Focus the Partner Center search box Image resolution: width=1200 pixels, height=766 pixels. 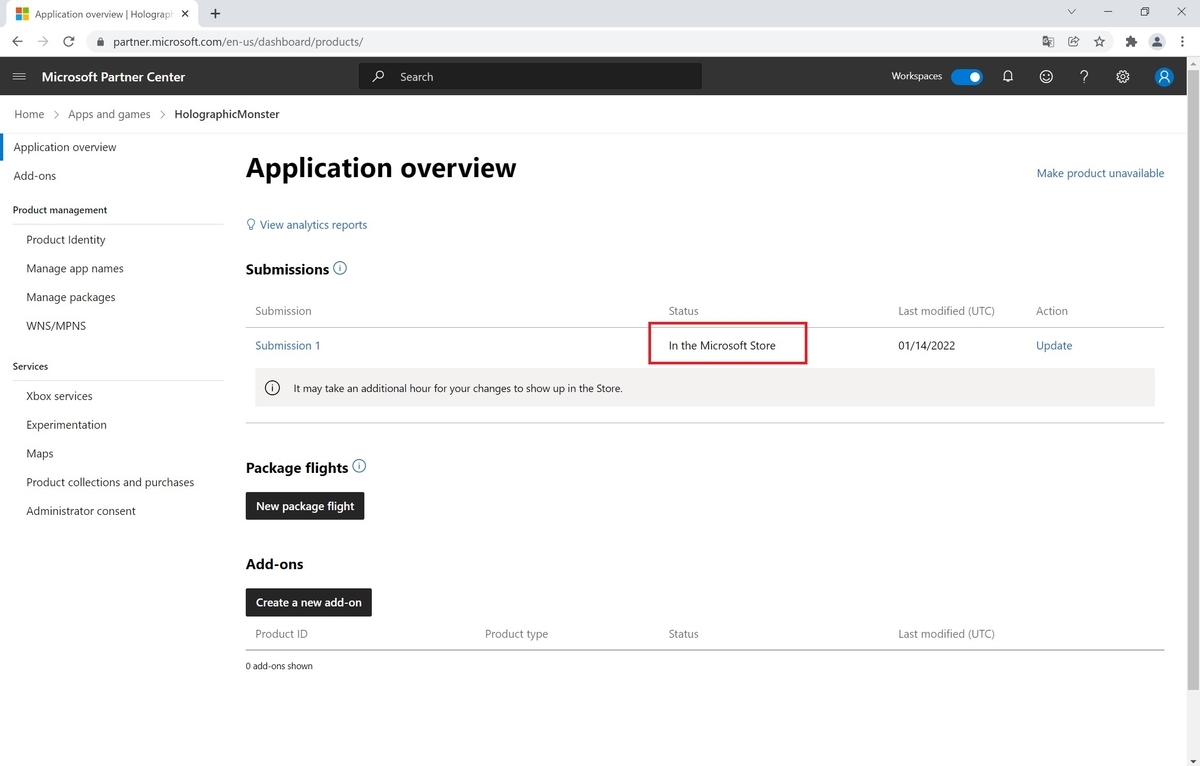(530, 76)
